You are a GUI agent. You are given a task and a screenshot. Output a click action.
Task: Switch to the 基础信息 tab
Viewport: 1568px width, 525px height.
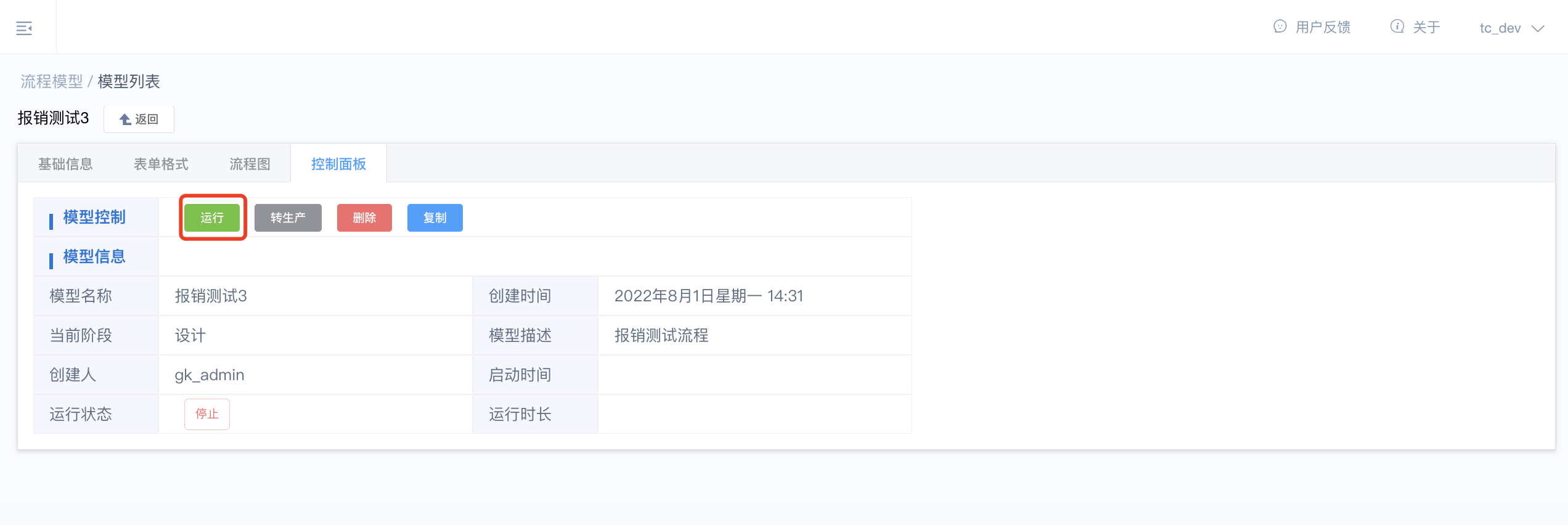click(x=65, y=164)
